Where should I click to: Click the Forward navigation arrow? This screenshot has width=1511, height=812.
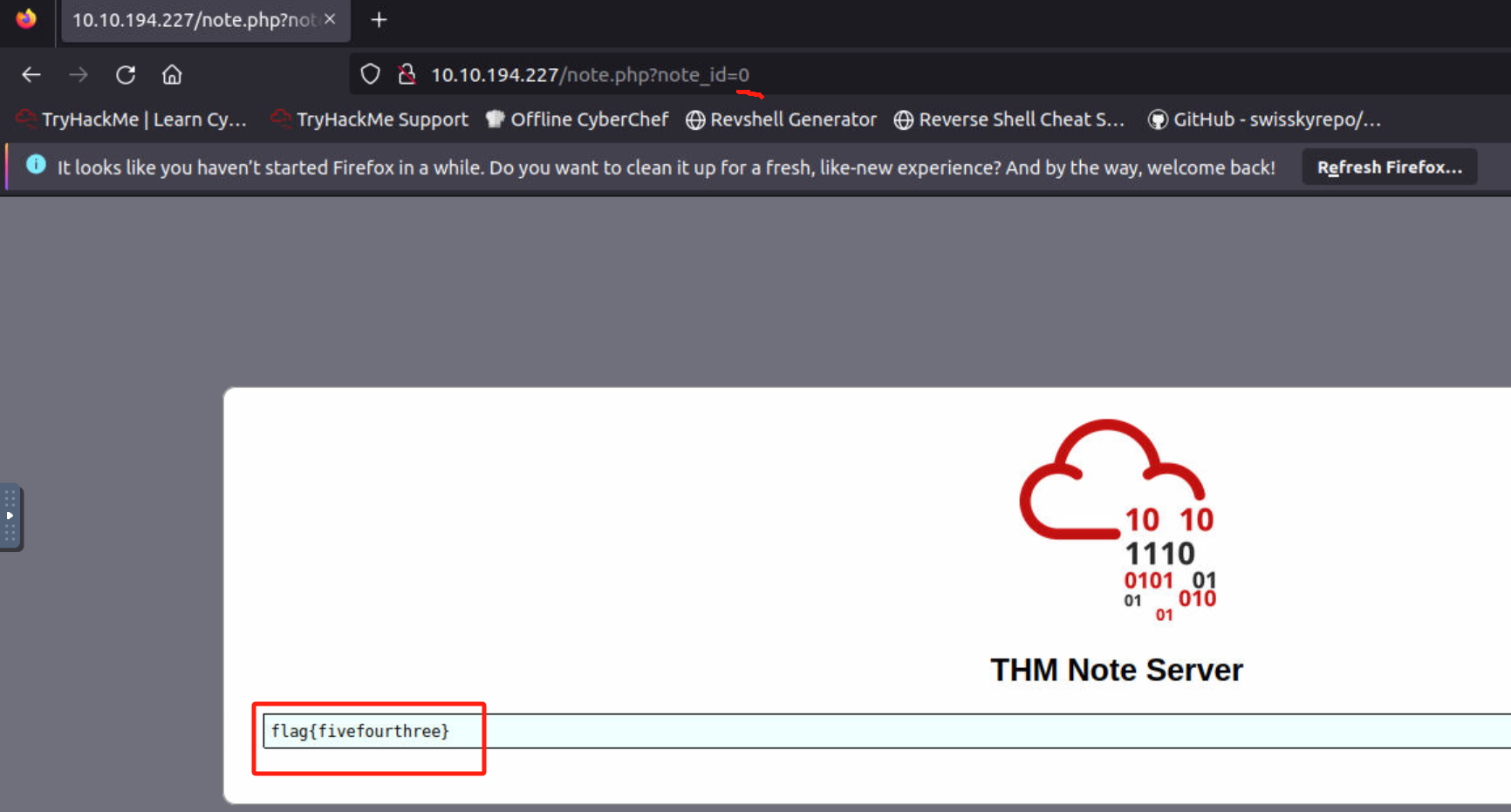pos(79,75)
